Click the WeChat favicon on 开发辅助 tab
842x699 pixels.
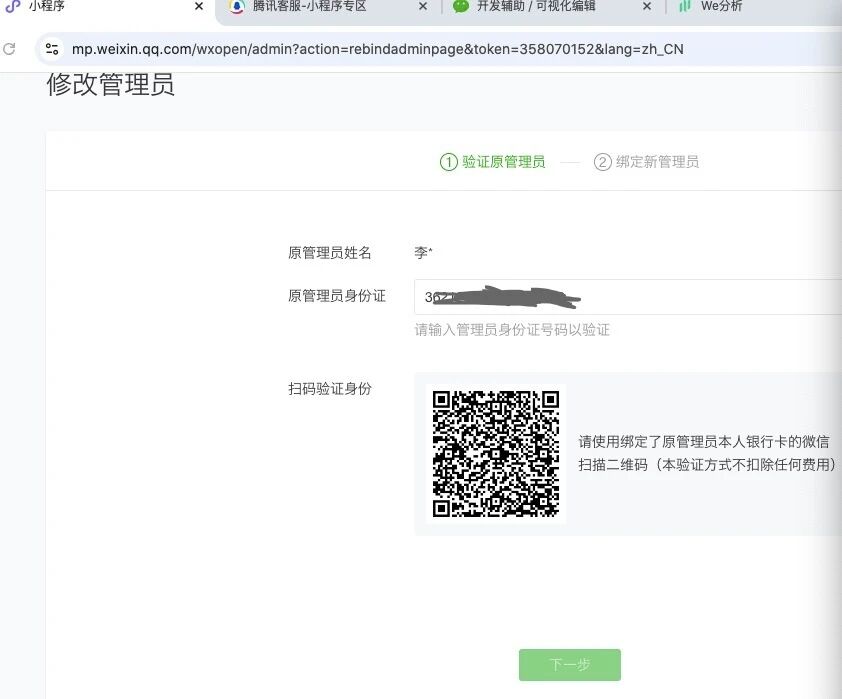click(x=461, y=6)
